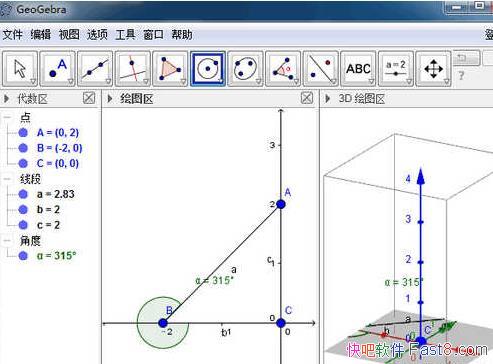This screenshot has width=493, height=364.
Task: Open the 编辑 menu
Action: (x=41, y=35)
